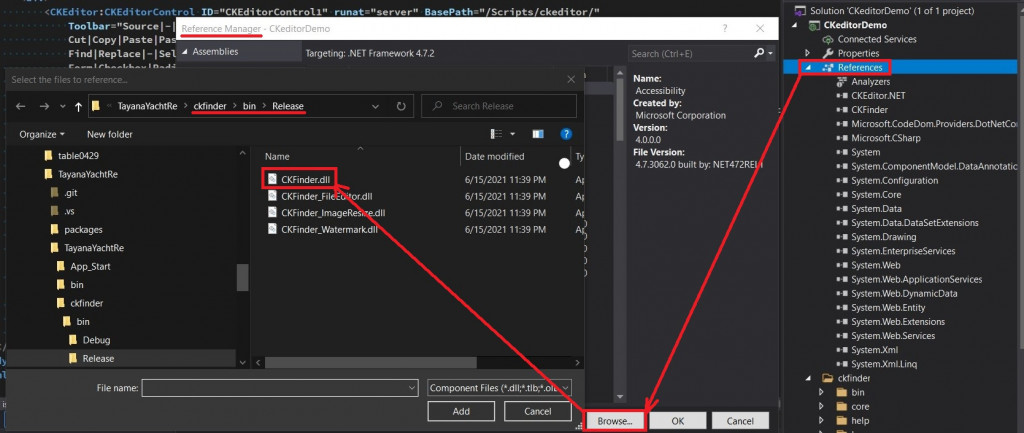
Task: Open Component Files type filter dropdown
Action: (500, 388)
